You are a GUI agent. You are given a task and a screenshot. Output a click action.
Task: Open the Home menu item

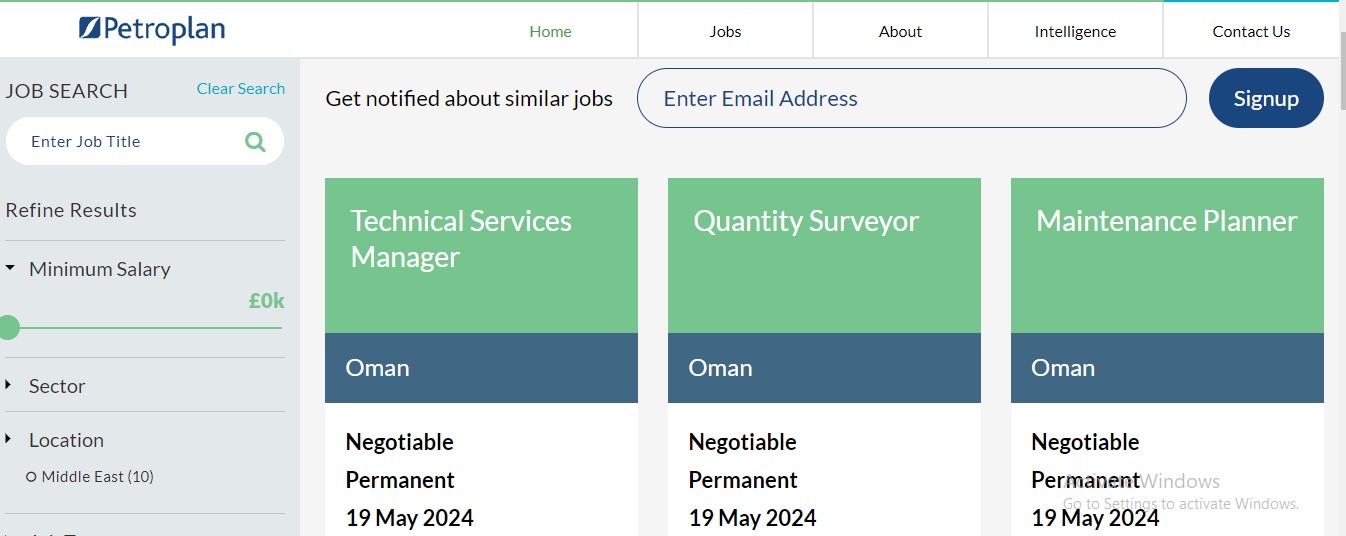pyautogui.click(x=550, y=31)
